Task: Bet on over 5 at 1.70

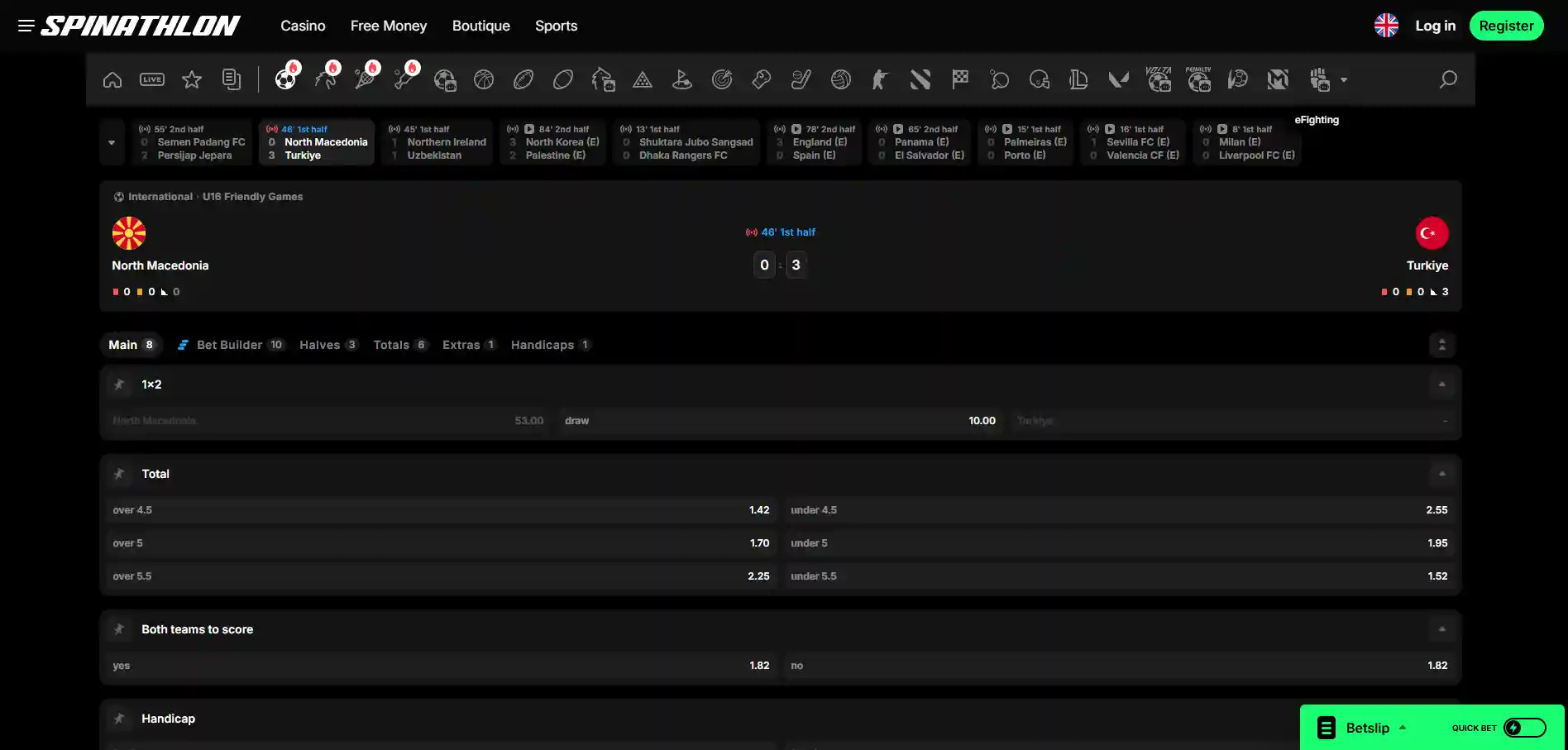Action: coord(442,543)
